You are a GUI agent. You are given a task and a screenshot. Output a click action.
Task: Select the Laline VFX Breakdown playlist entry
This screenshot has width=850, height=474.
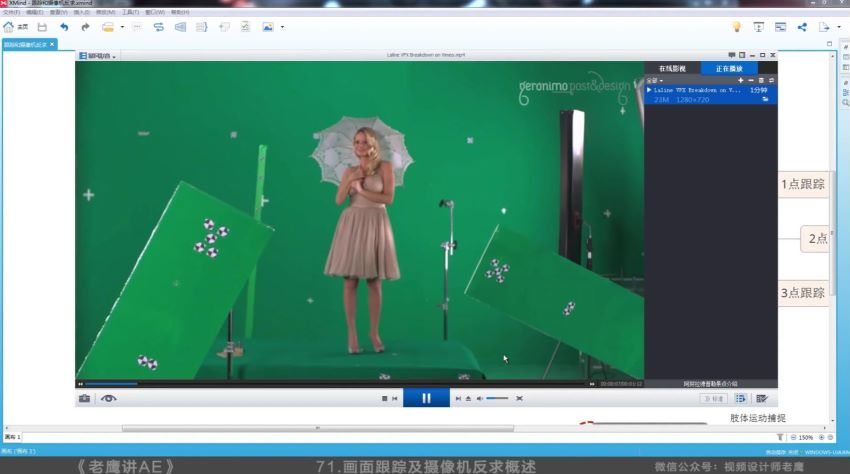click(x=711, y=94)
